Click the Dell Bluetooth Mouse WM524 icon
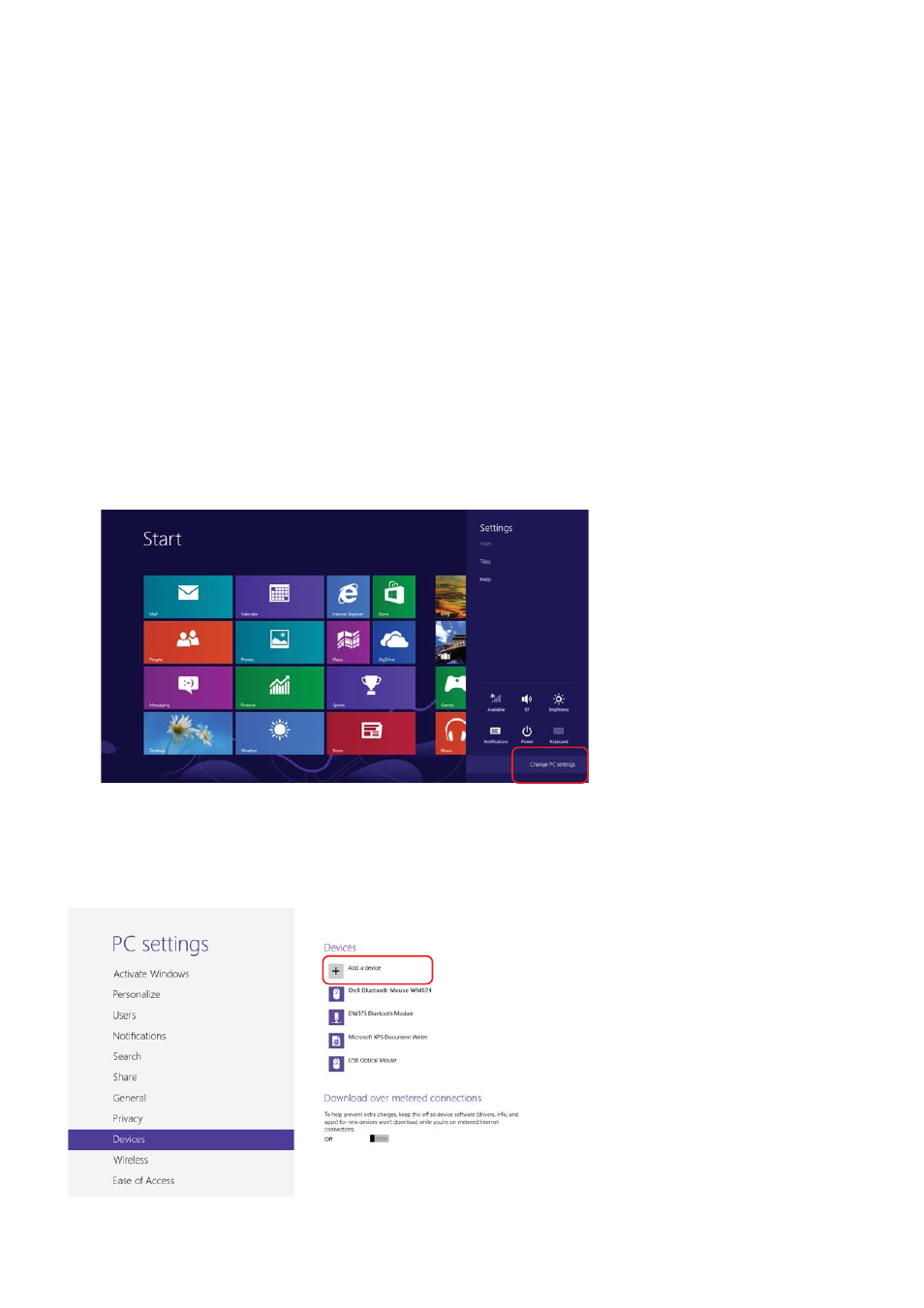Image resolution: width=924 pixels, height=1308 pixels. click(x=336, y=993)
